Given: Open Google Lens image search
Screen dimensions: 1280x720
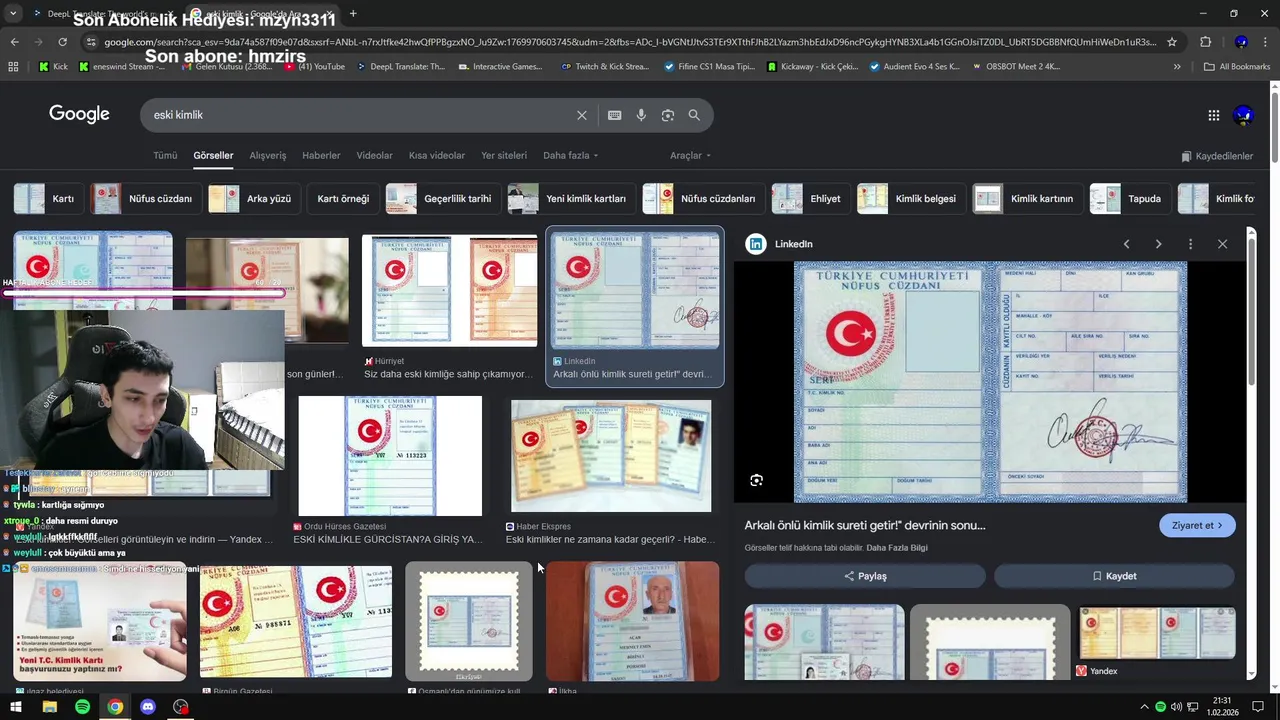Looking at the screenshot, I should (668, 115).
